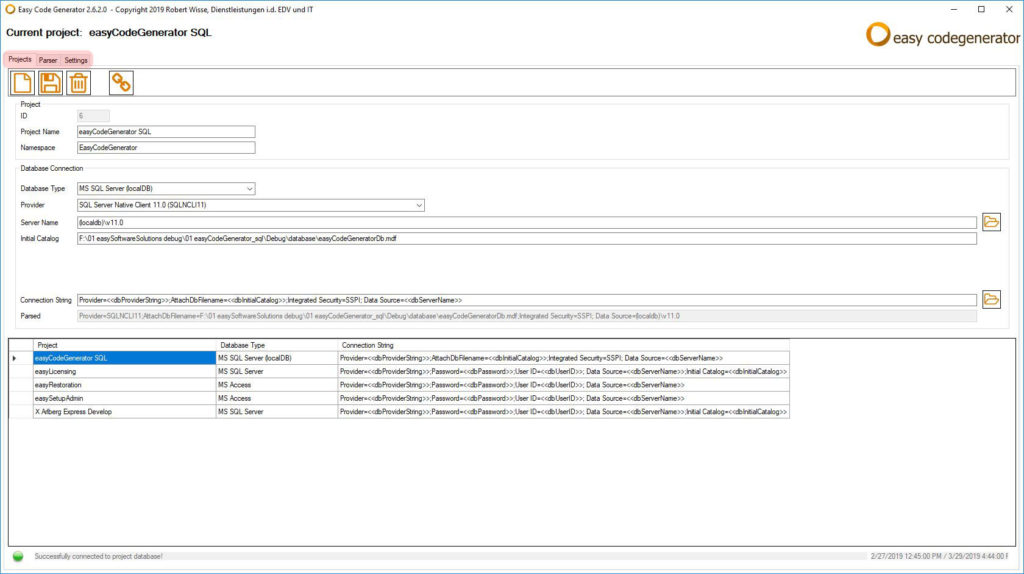Click the app icon in the title bar
The width and height of the screenshot is (1024, 574).
[10, 9]
